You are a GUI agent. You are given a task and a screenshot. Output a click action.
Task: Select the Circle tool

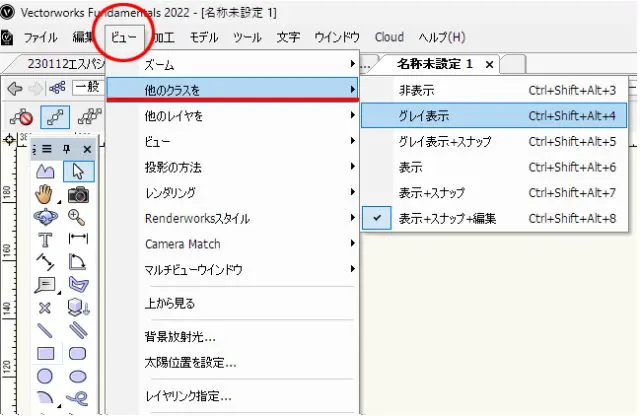coord(45,376)
